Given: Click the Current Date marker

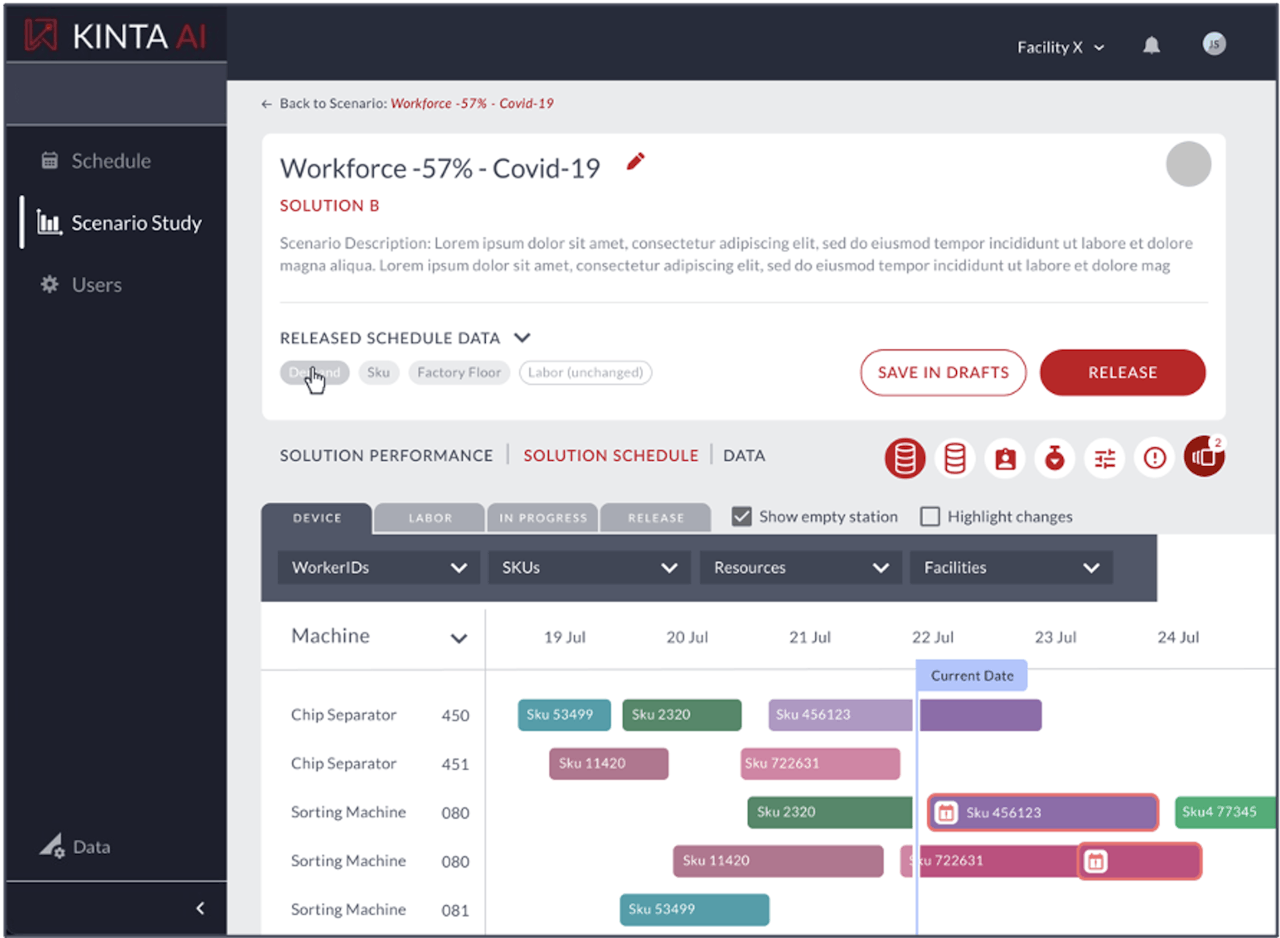Looking at the screenshot, I should click(x=972, y=676).
